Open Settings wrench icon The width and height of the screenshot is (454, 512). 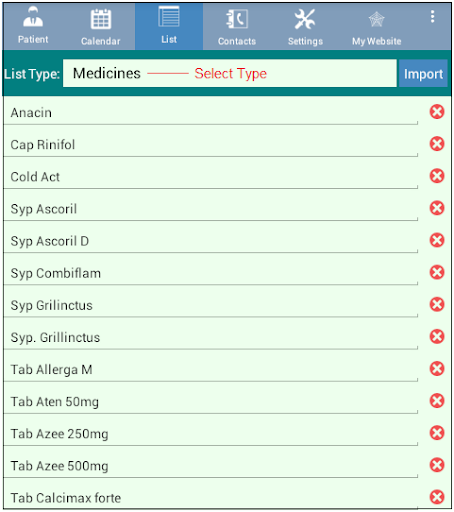(305, 19)
